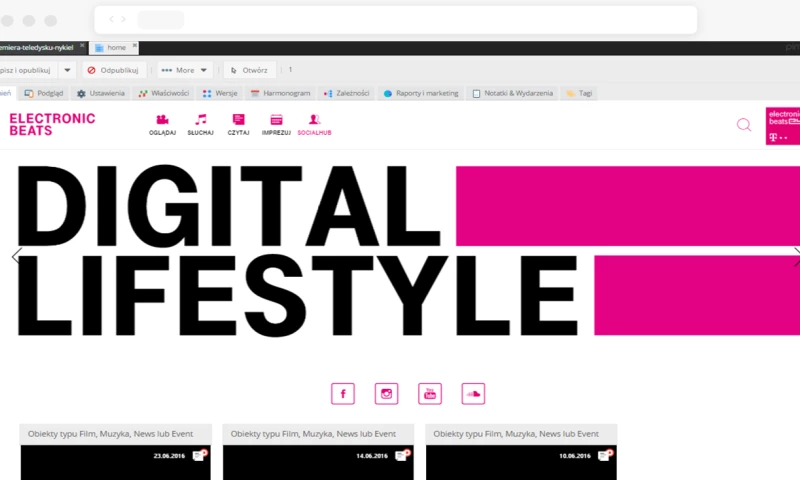Switch to the Tagi tab
This screenshot has width=800, height=480.
pyautogui.click(x=579, y=93)
